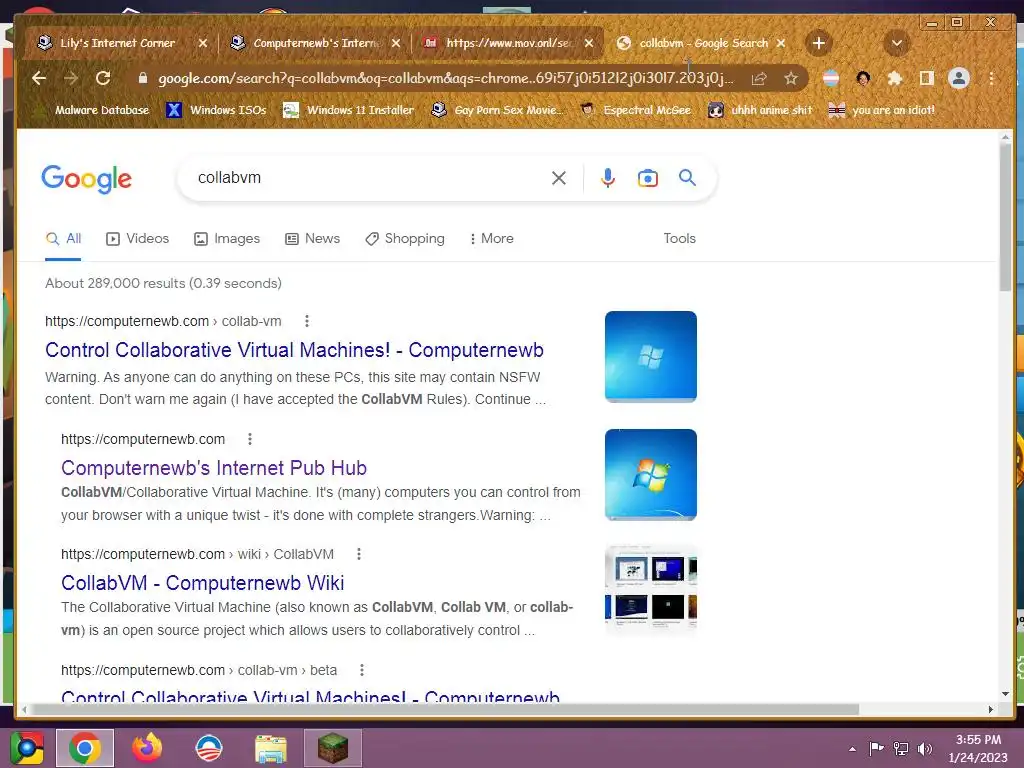Click the CollabVM wiki screenshots thumbnail
This screenshot has width=1024, height=768.
click(x=650, y=590)
